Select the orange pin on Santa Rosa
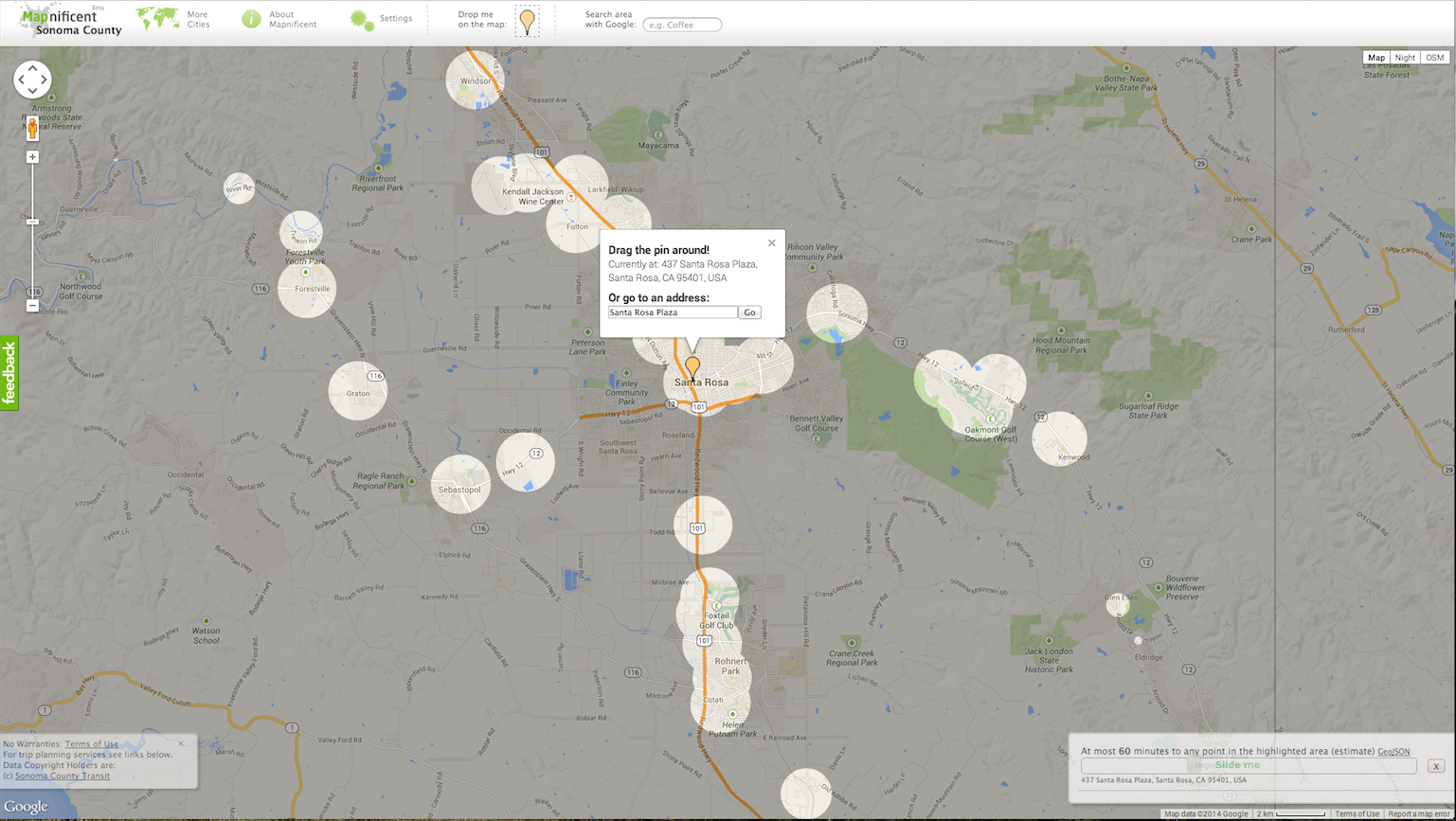Viewport: 1456px width, 821px height. 692,366
